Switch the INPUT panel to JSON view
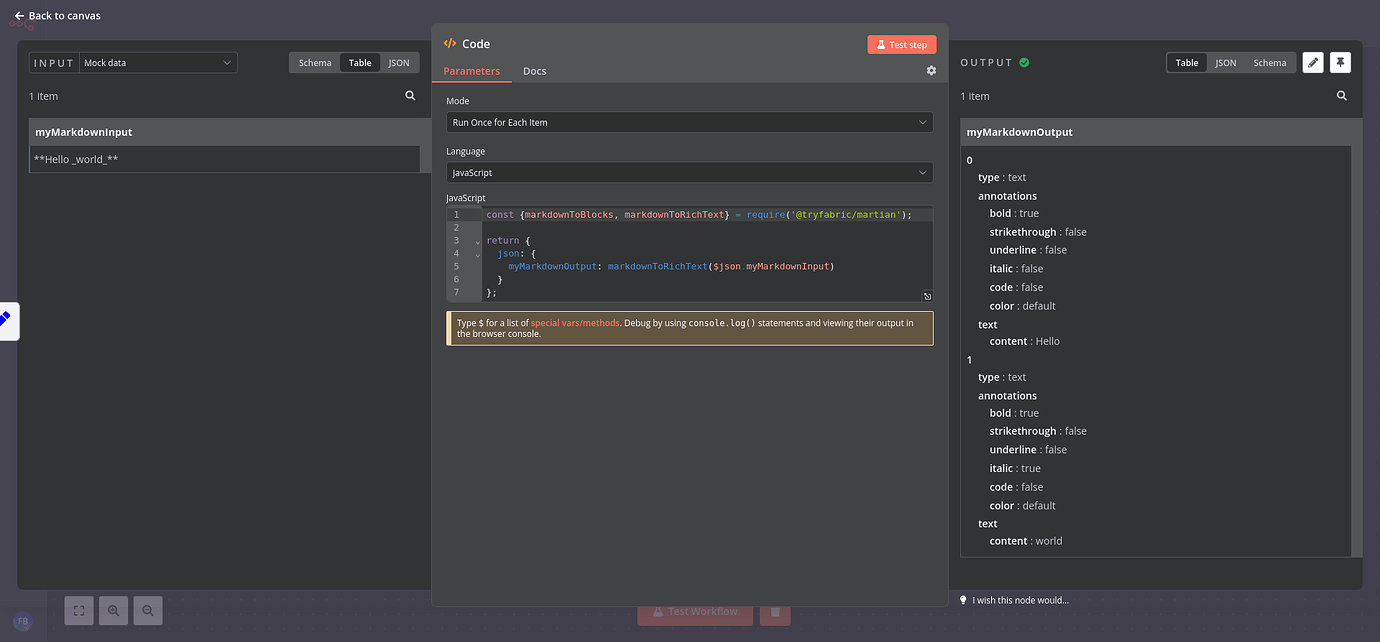 pyautogui.click(x=399, y=62)
